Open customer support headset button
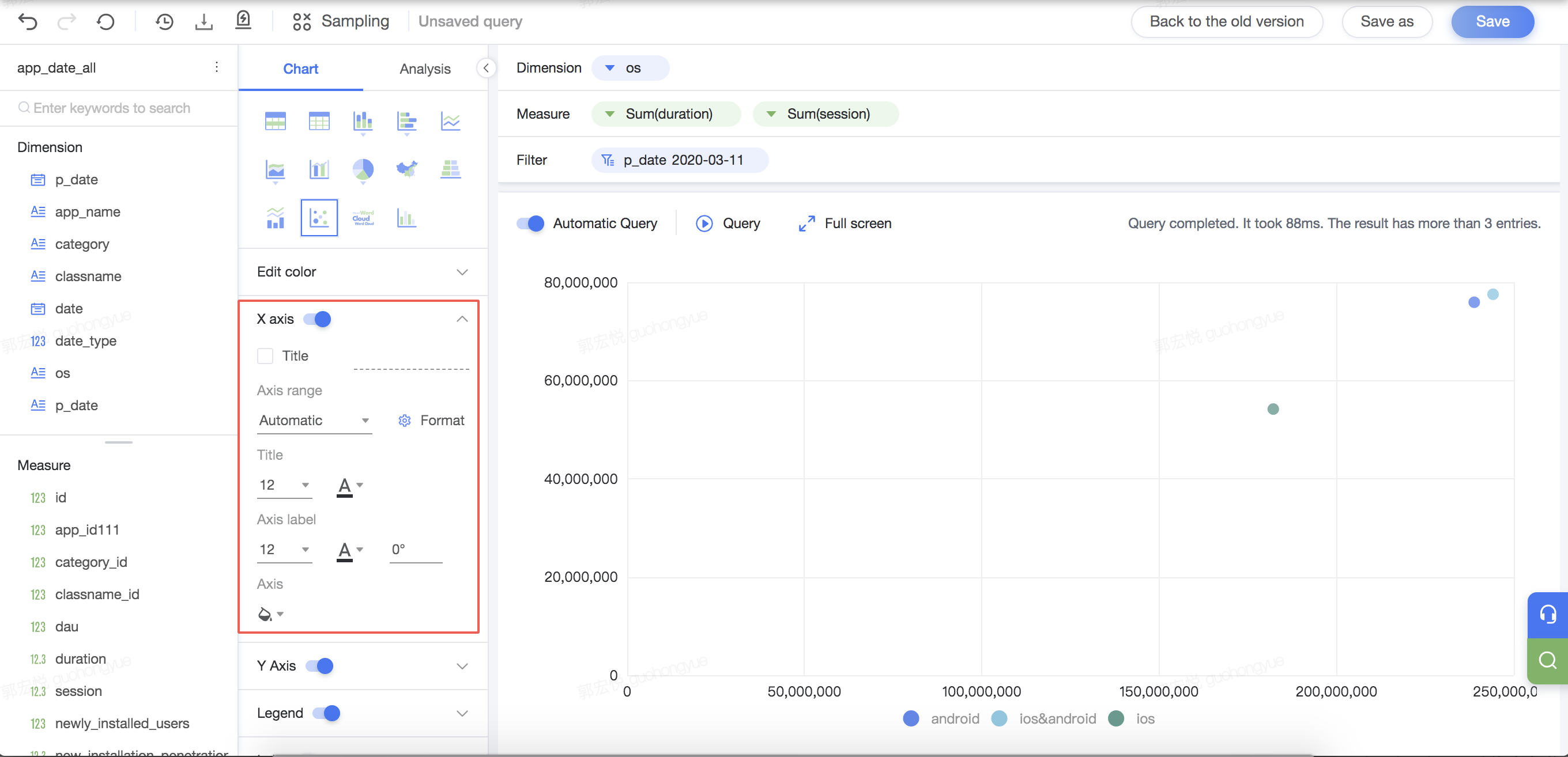This screenshot has width=1568, height=757. pyautogui.click(x=1547, y=615)
